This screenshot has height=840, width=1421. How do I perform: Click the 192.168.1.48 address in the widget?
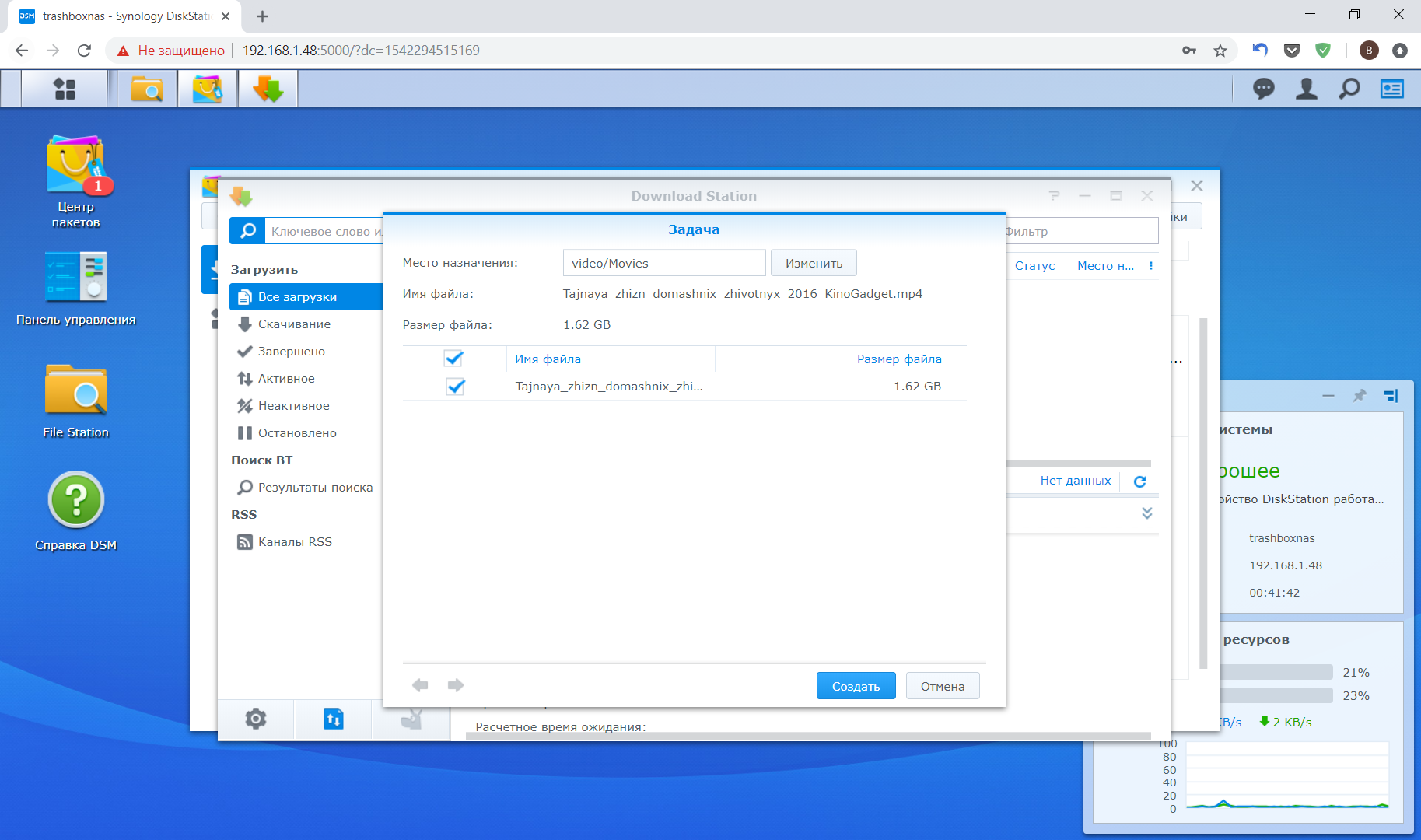(1286, 565)
